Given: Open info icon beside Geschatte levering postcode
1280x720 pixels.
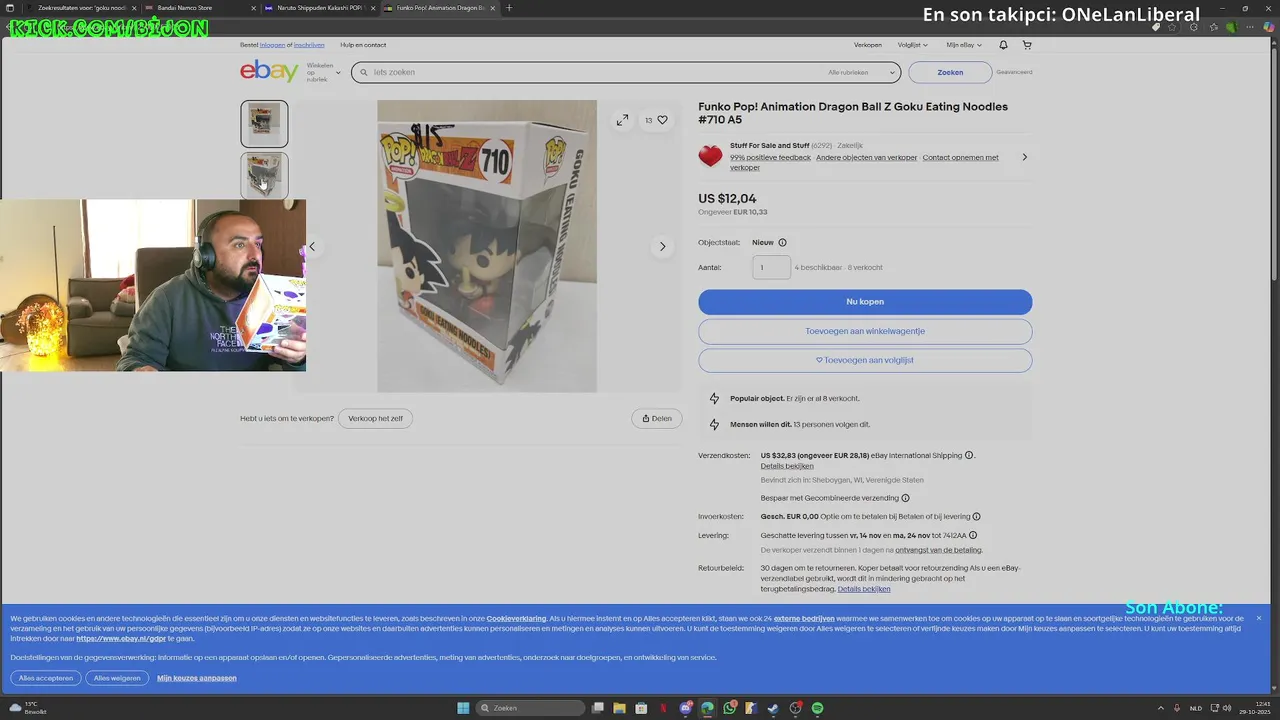Looking at the screenshot, I should (x=973, y=535).
